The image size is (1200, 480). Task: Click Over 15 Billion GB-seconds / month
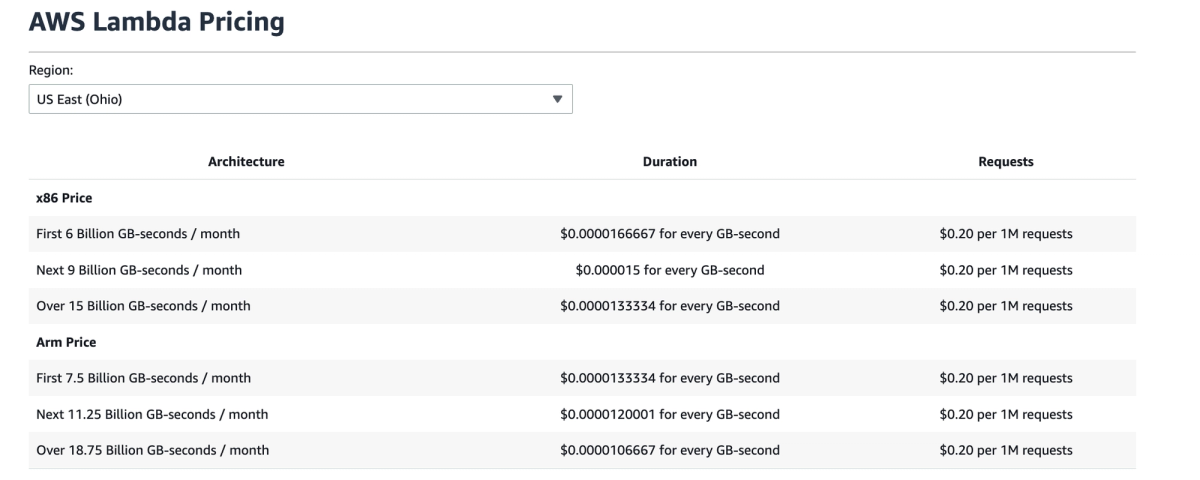[x=143, y=306]
